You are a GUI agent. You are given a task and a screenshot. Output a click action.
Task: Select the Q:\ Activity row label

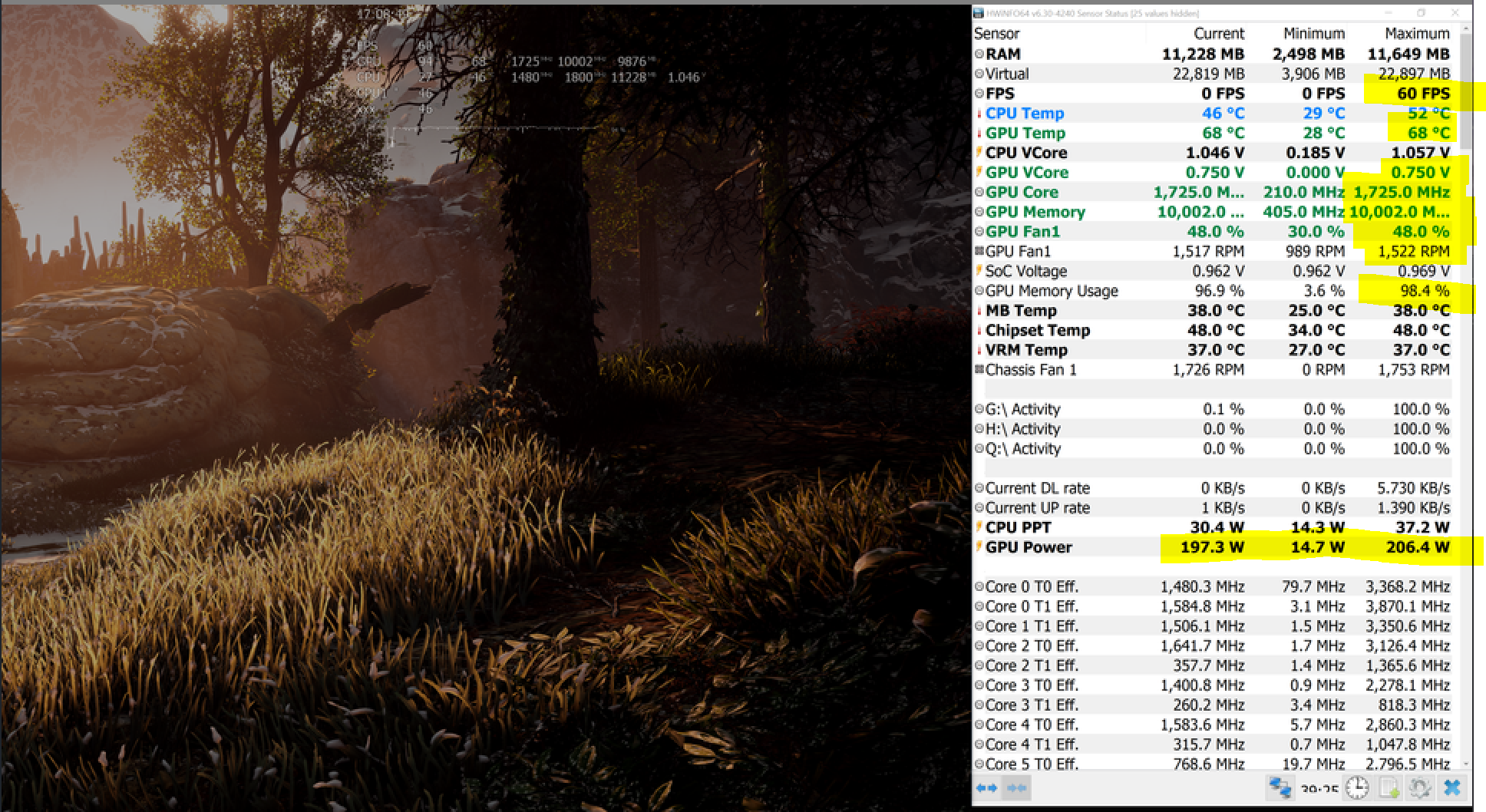click(1022, 449)
